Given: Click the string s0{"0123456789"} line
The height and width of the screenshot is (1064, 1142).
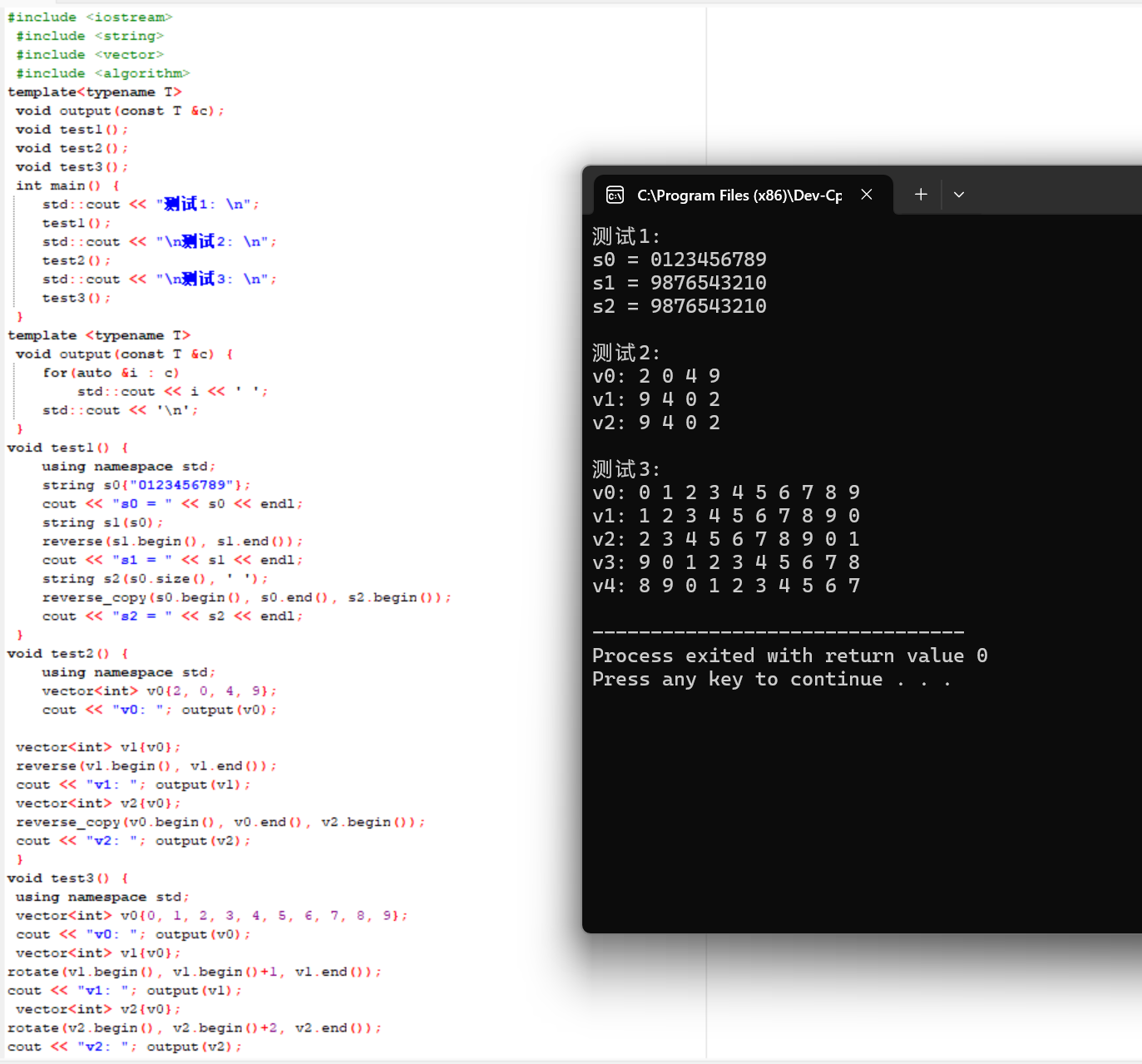Looking at the screenshot, I should tap(146, 485).
